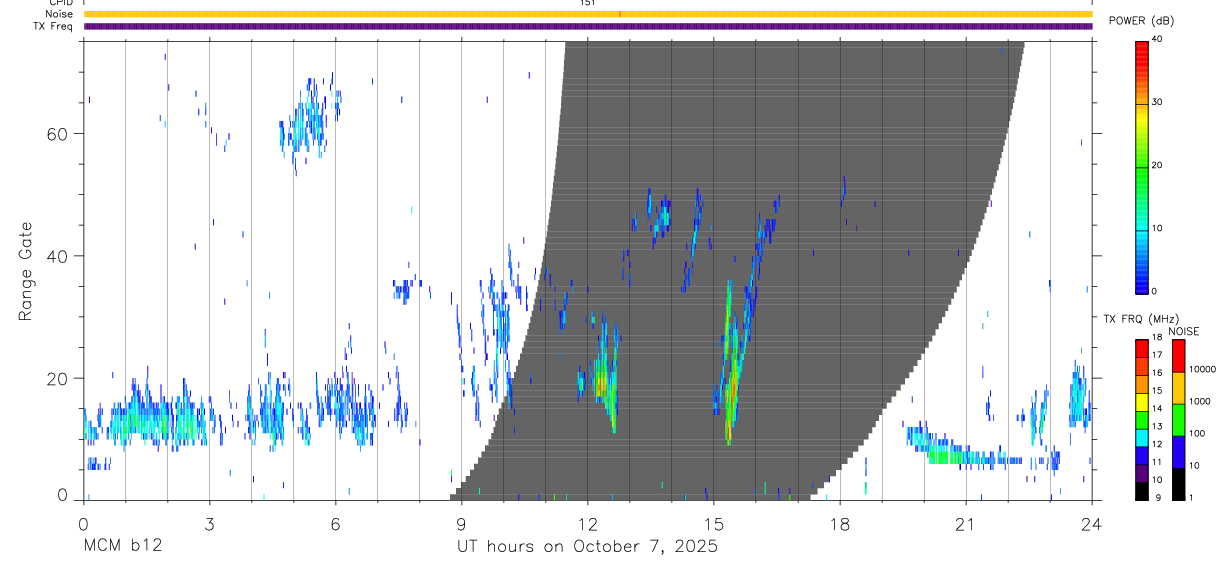This screenshot has width=1228, height=567.
Task: Click the 1000 label on NOISE scale
Action: coord(1199,401)
